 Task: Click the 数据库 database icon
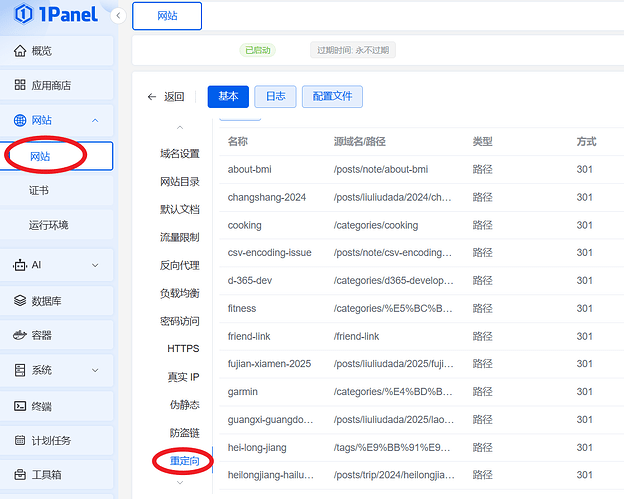(20, 300)
